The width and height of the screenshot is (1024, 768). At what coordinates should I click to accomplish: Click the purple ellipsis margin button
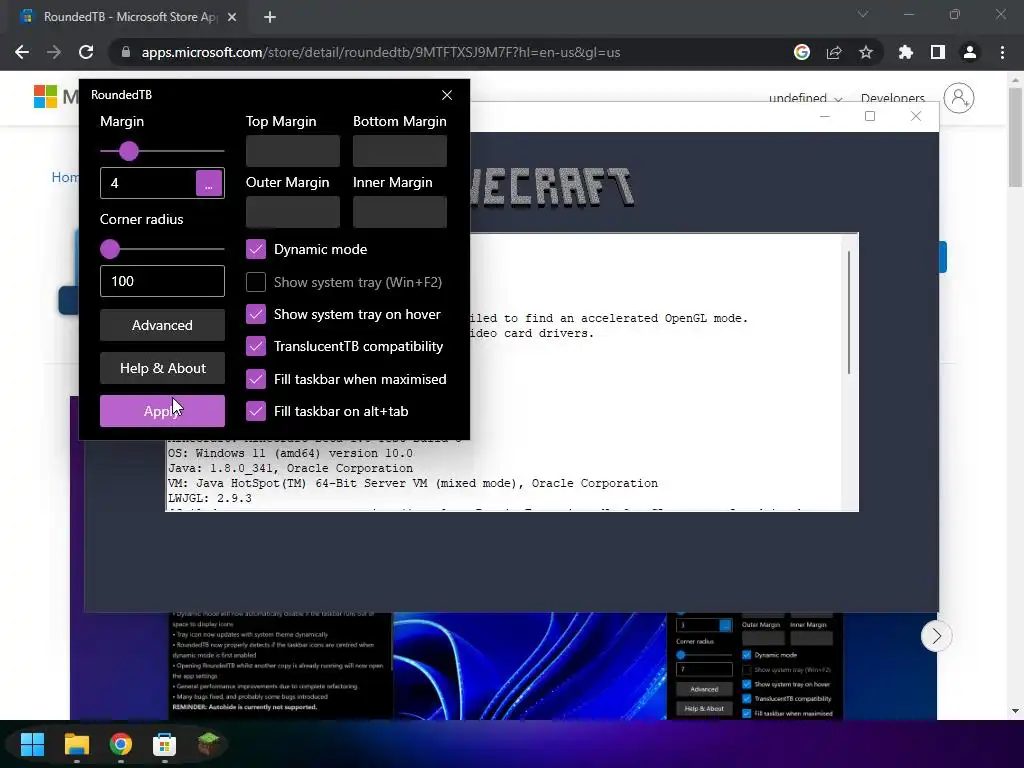[x=209, y=183]
